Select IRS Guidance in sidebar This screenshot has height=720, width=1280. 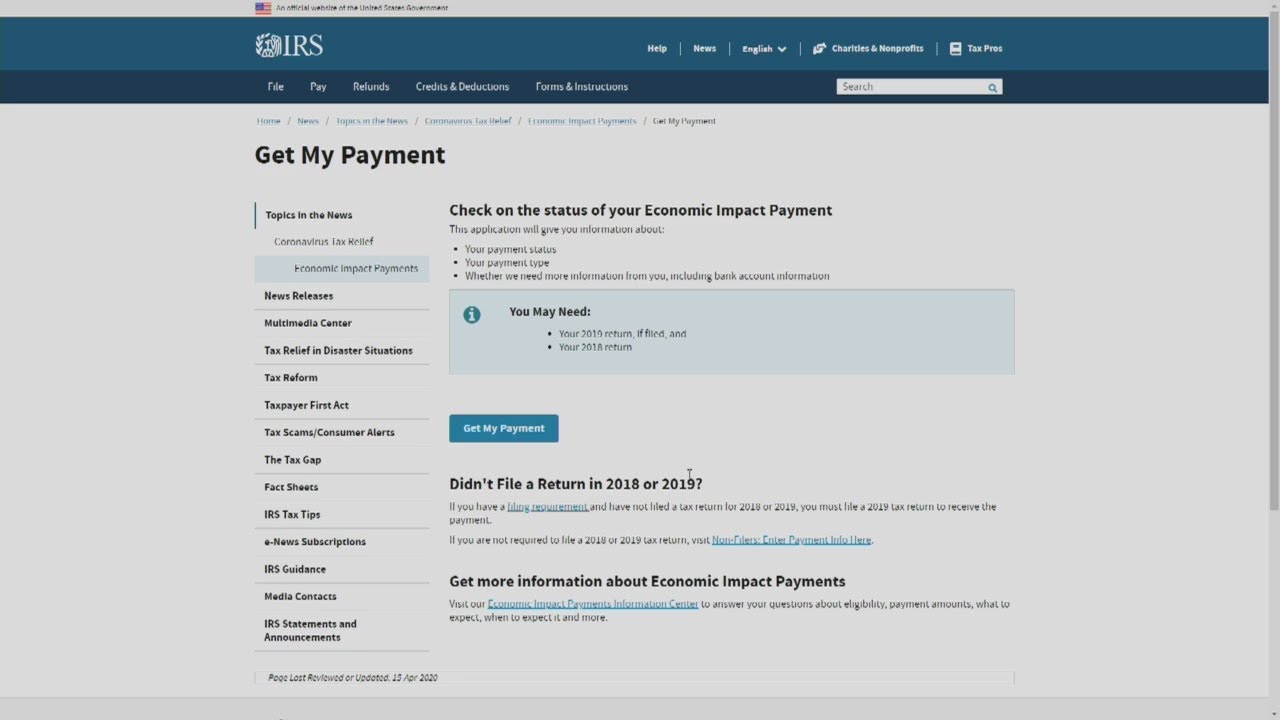(x=295, y=569)
